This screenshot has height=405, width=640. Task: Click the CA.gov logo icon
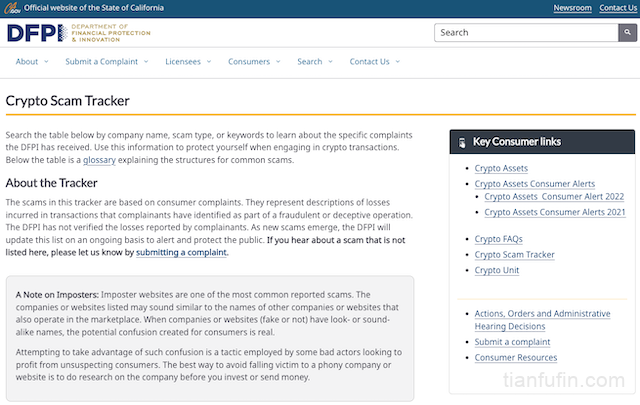[12, 8]
